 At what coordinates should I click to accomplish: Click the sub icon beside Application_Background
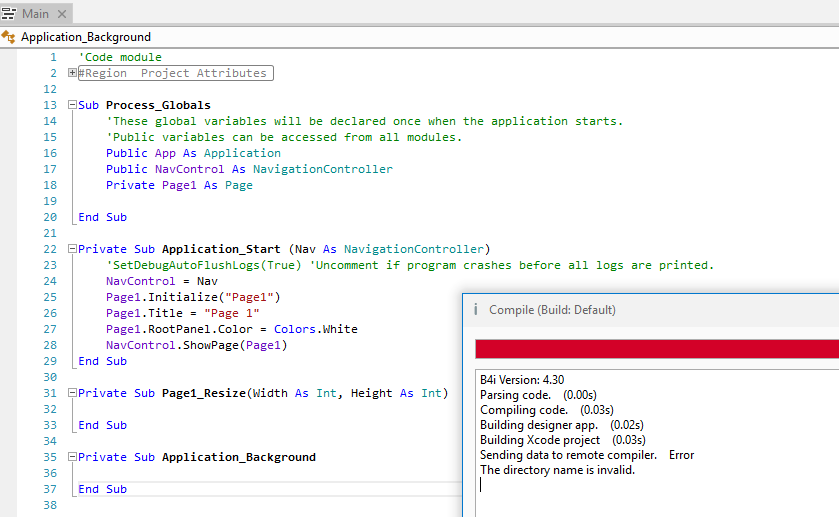click(9, 37)
